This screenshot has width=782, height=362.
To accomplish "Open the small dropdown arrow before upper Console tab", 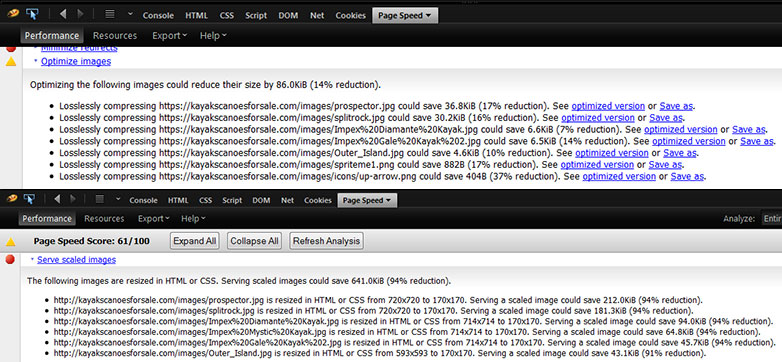I will click(130, 14).
